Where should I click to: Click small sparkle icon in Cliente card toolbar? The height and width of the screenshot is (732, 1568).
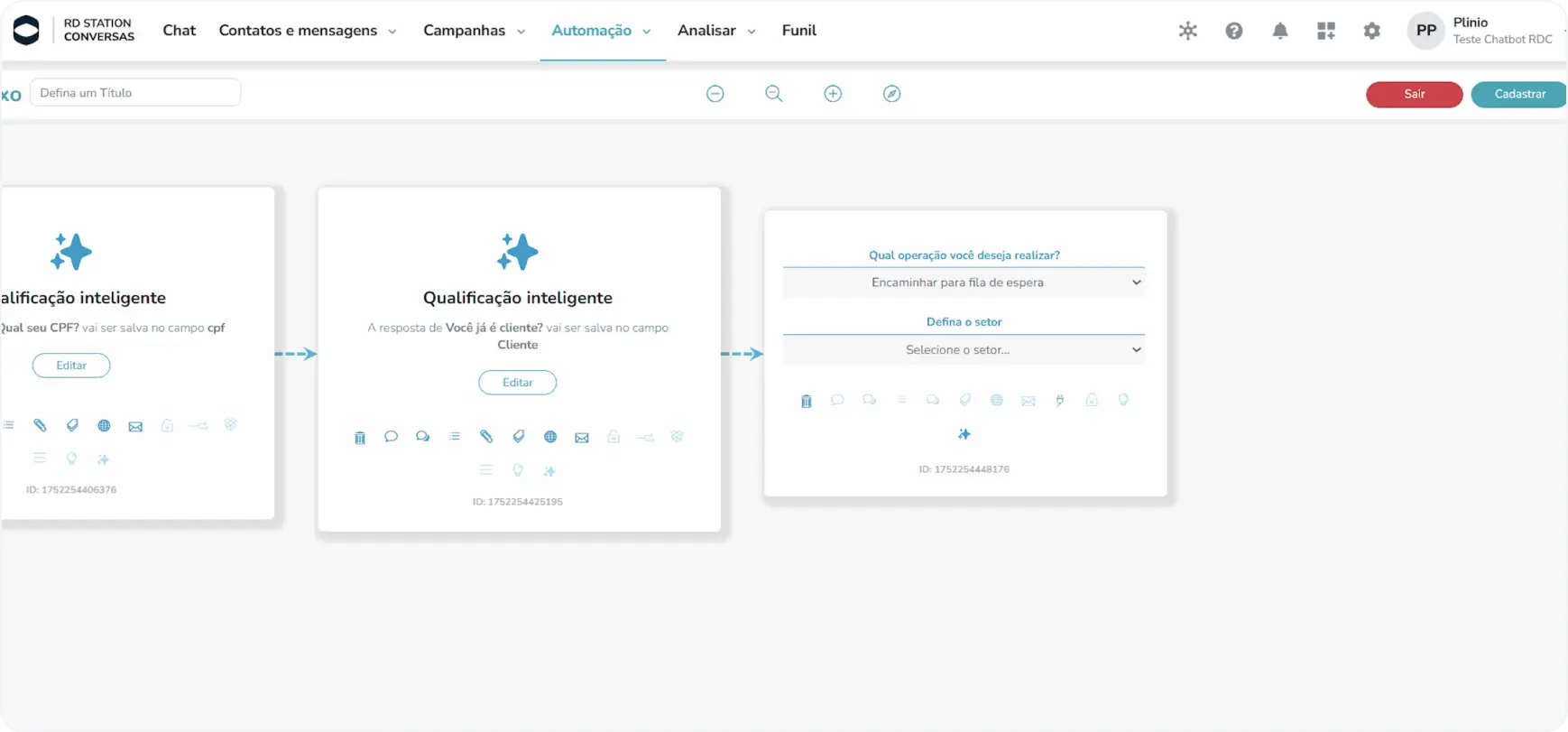pos(549,471)
